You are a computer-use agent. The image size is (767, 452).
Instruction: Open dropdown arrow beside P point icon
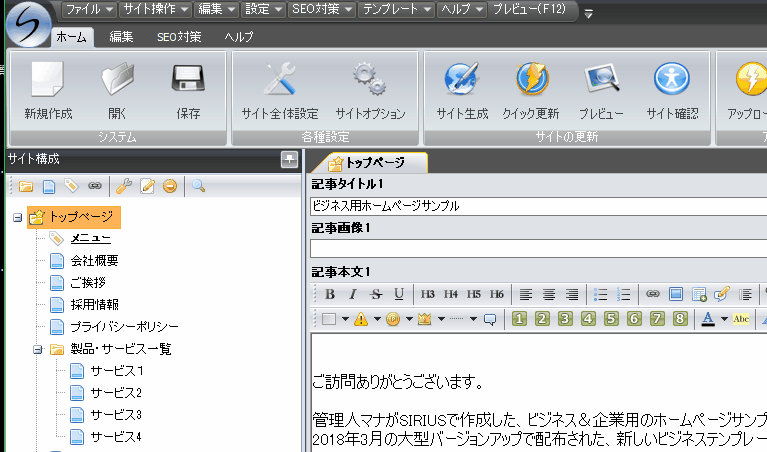(x=409, y=319)
